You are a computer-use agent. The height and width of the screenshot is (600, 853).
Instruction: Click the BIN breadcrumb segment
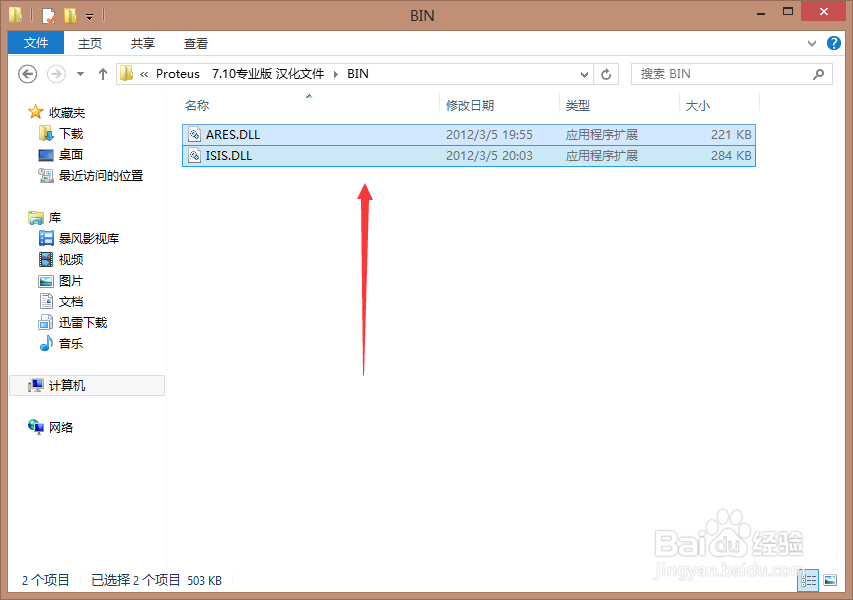pos(358,73)
